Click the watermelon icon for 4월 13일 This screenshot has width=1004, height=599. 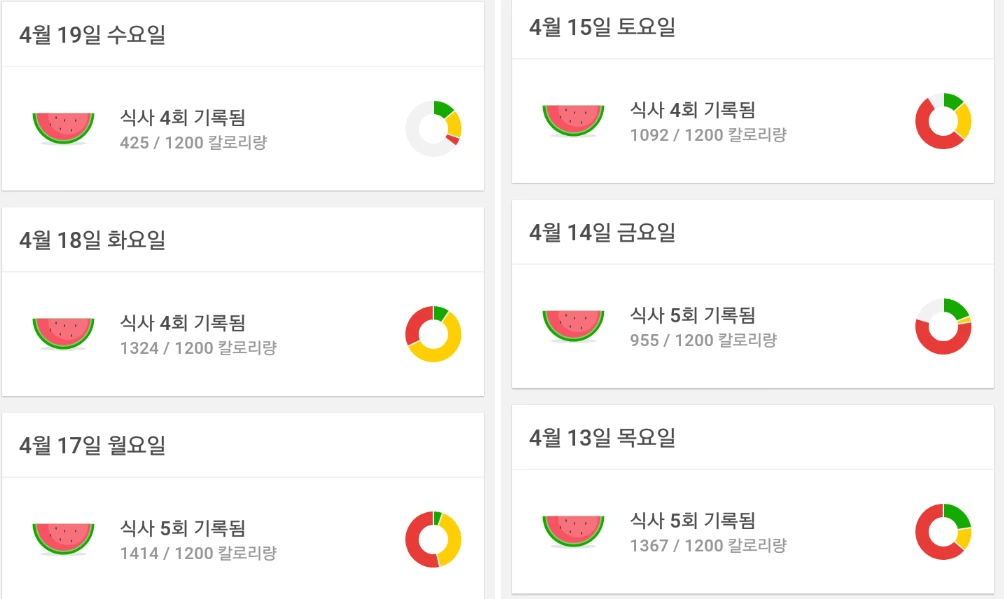pos(573,531)
